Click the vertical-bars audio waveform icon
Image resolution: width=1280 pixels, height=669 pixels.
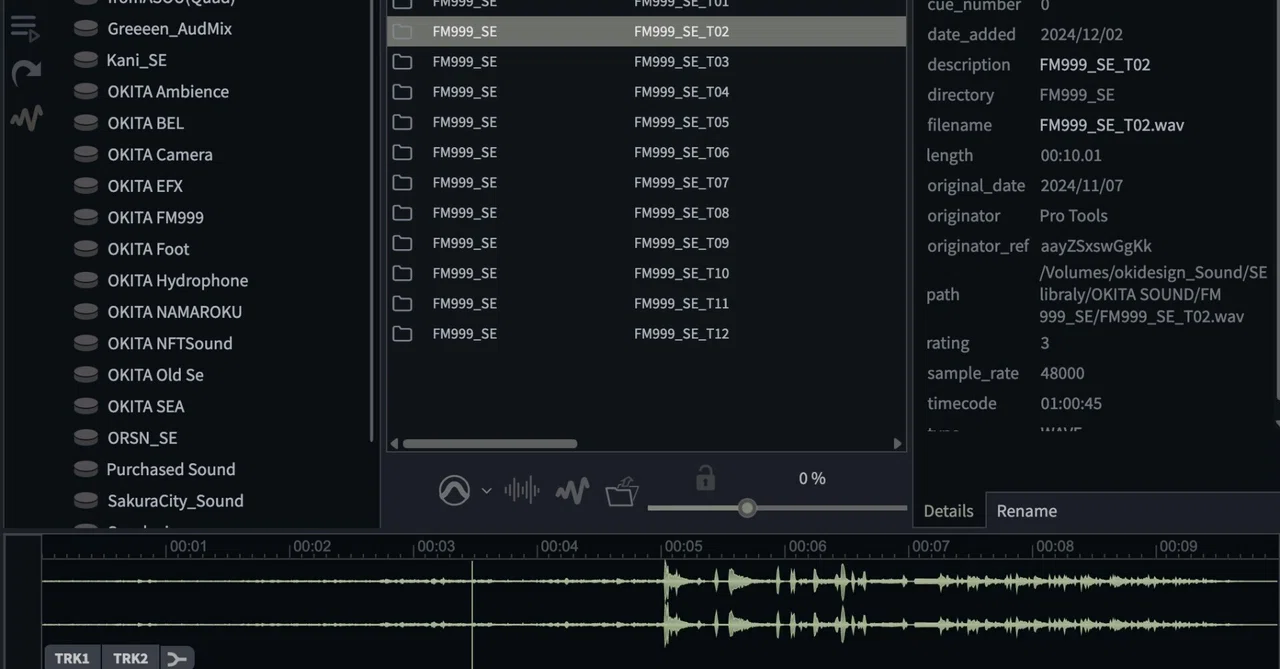[x=522, y=490]
